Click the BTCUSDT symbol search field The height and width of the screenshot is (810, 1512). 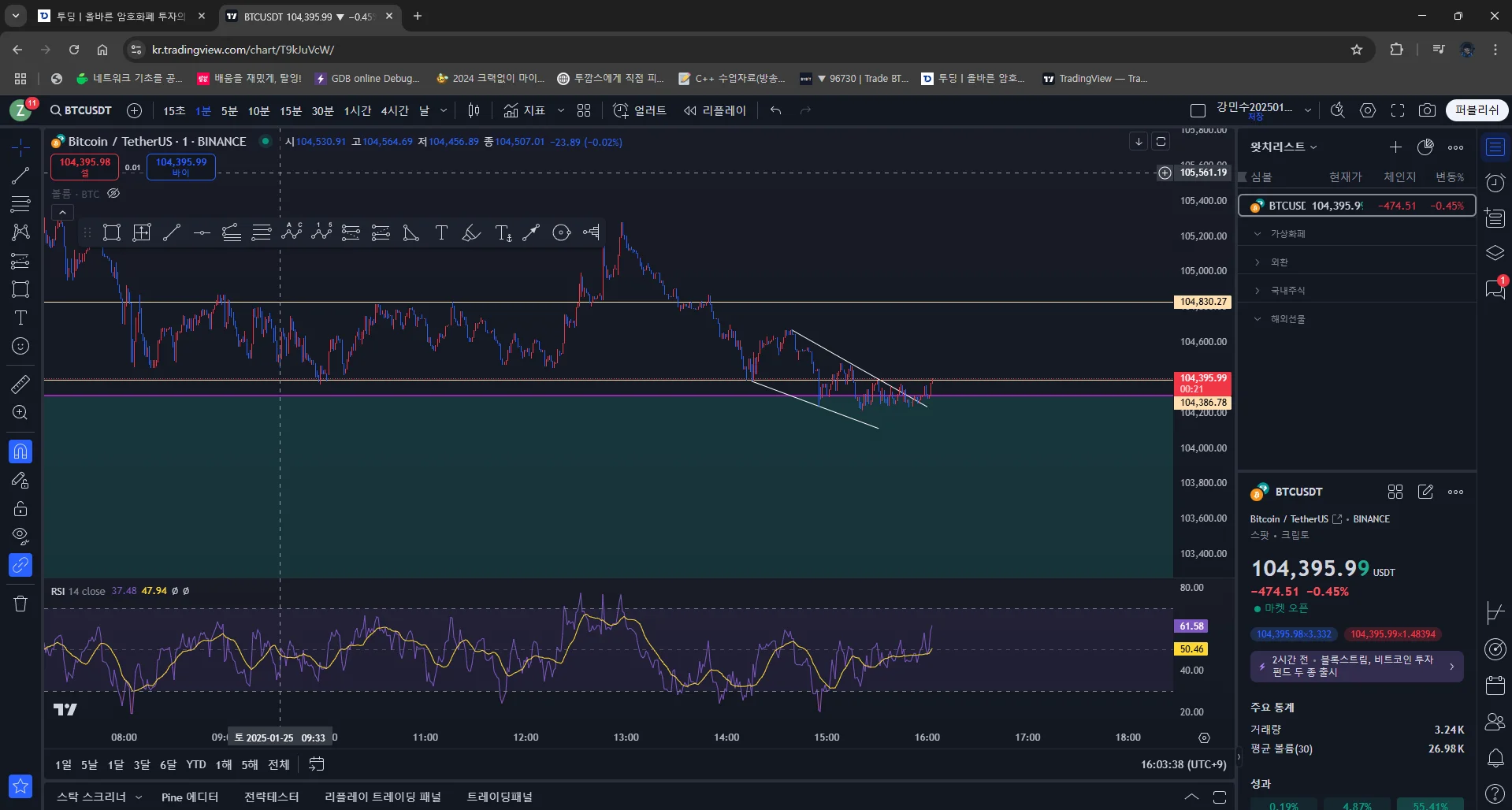click(x=81, y=110)
